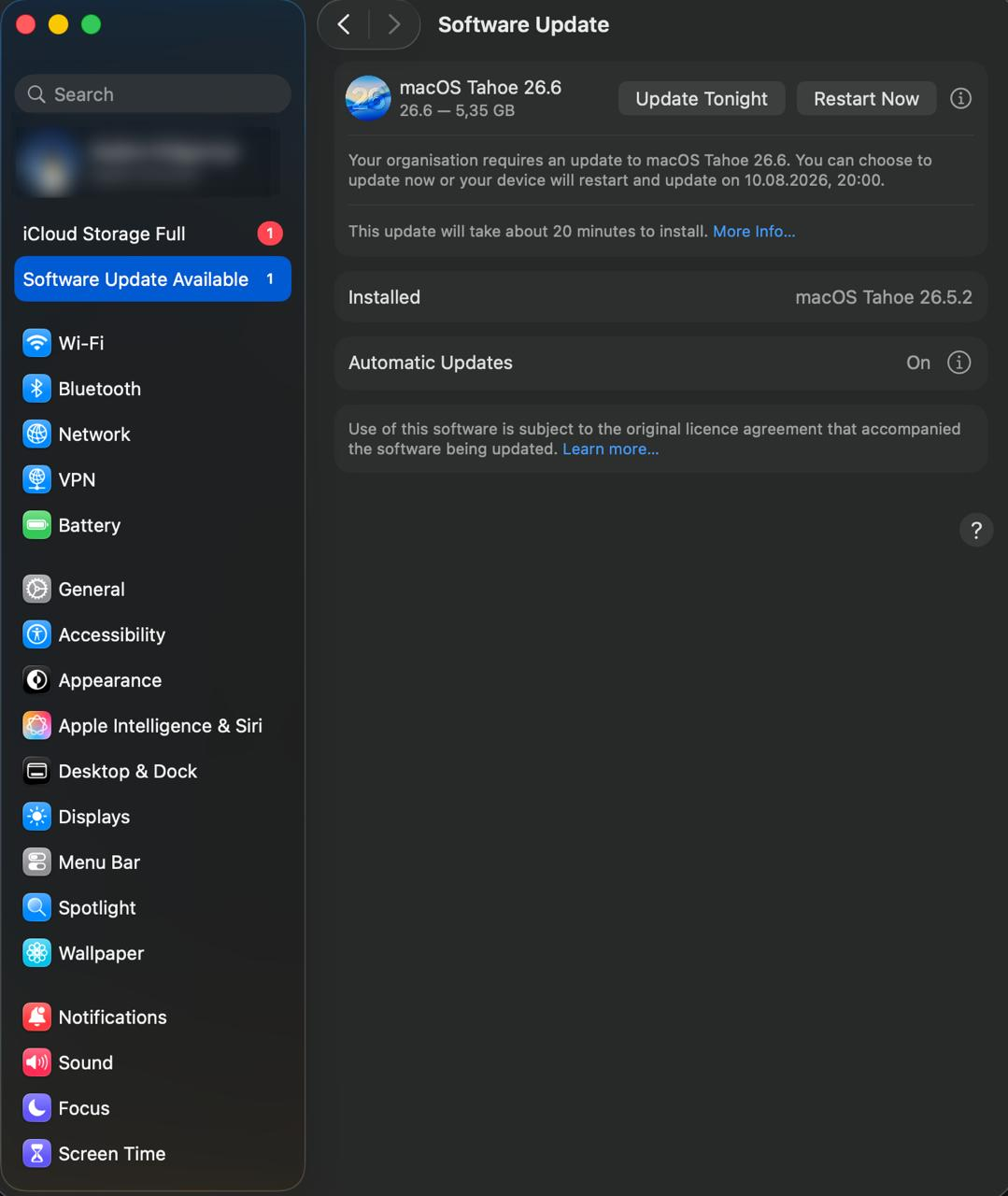Image resolution: width=1008 pixels, height=1196 pixels.
Task: Select the Menu Bar icon
Action: (36, 861)
